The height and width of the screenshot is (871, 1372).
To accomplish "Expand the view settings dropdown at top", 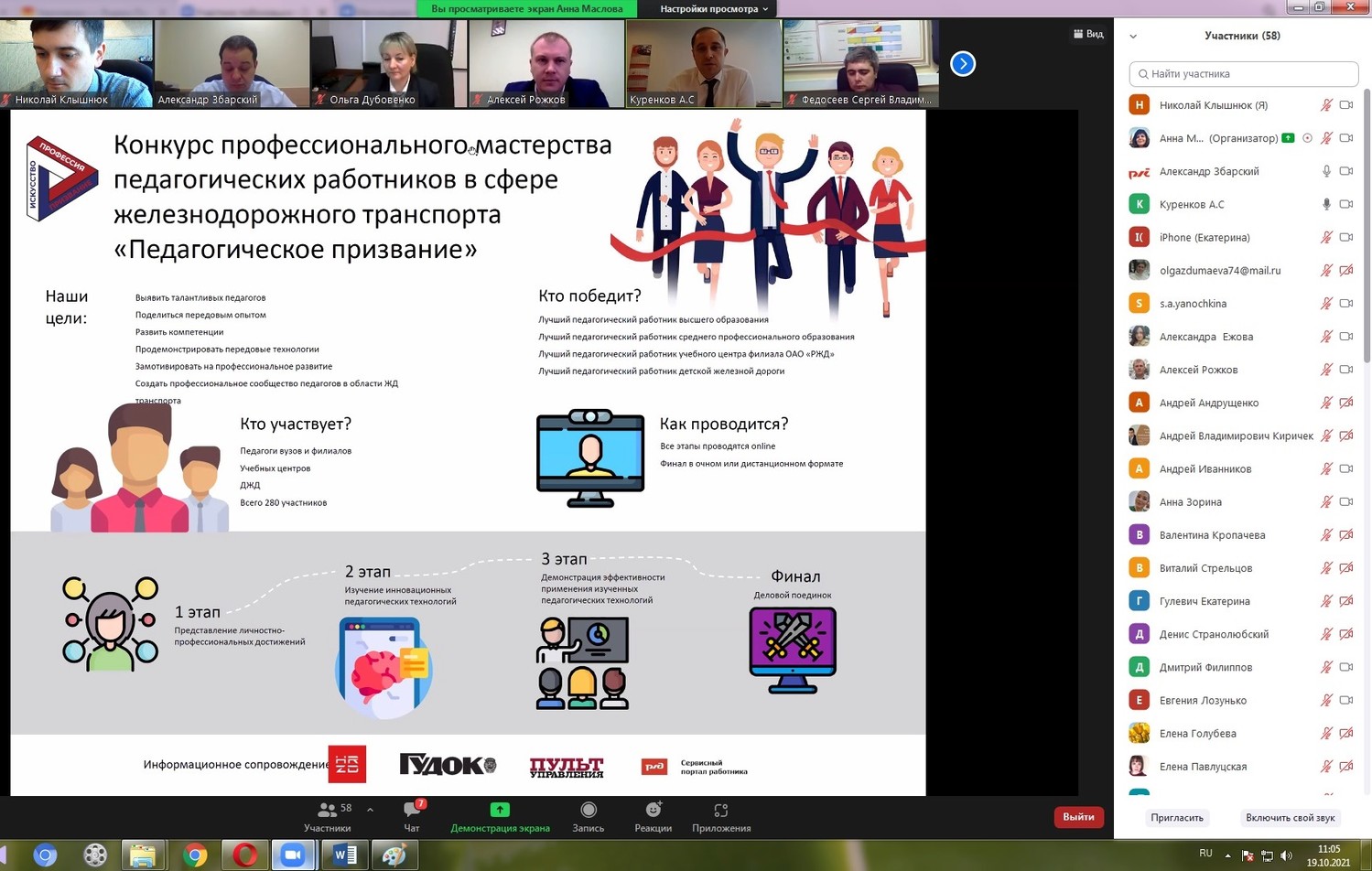I will pos(714,9).
